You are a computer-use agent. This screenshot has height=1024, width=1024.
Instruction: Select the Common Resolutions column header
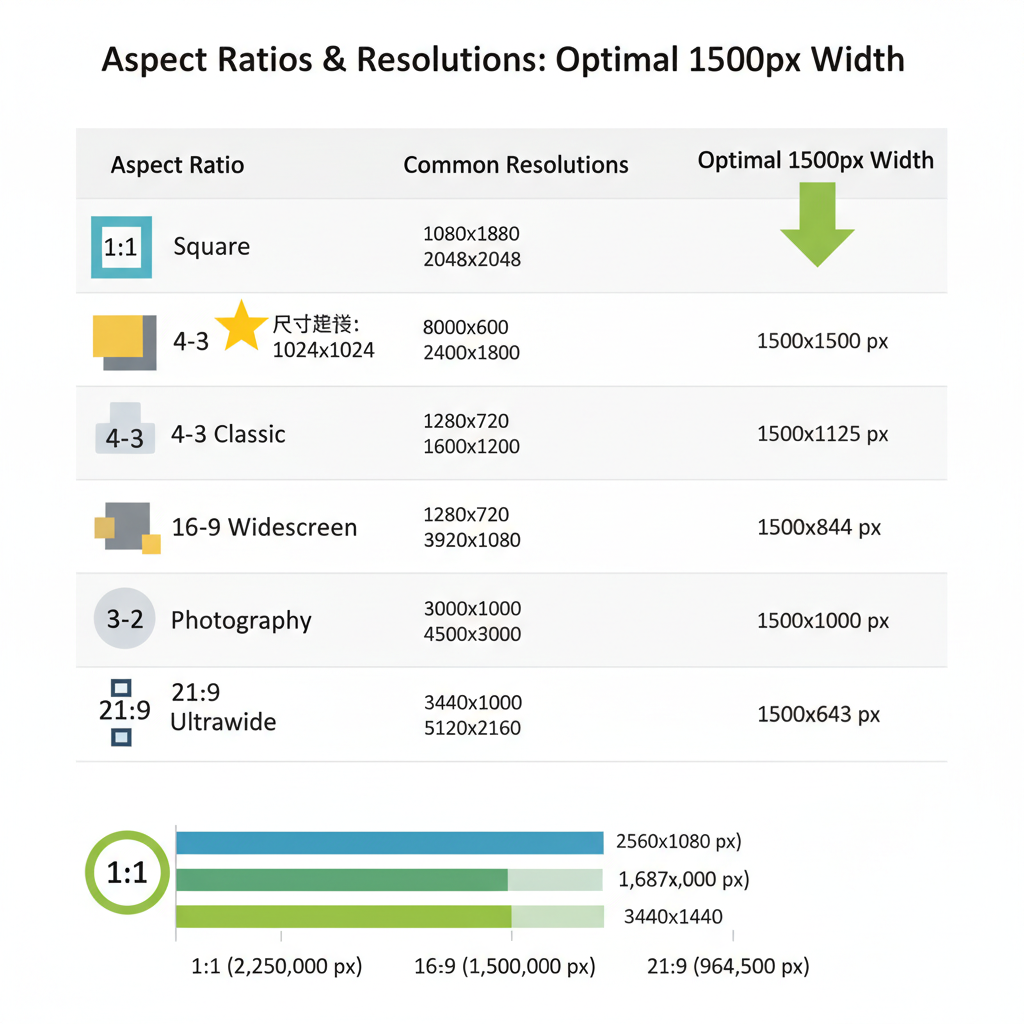click(x=516, y=165)
